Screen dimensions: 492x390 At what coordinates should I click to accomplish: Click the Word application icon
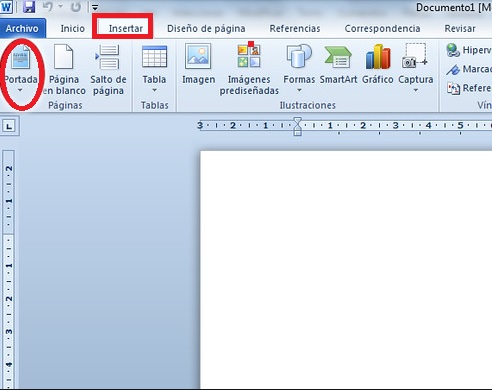pos(6,7)
